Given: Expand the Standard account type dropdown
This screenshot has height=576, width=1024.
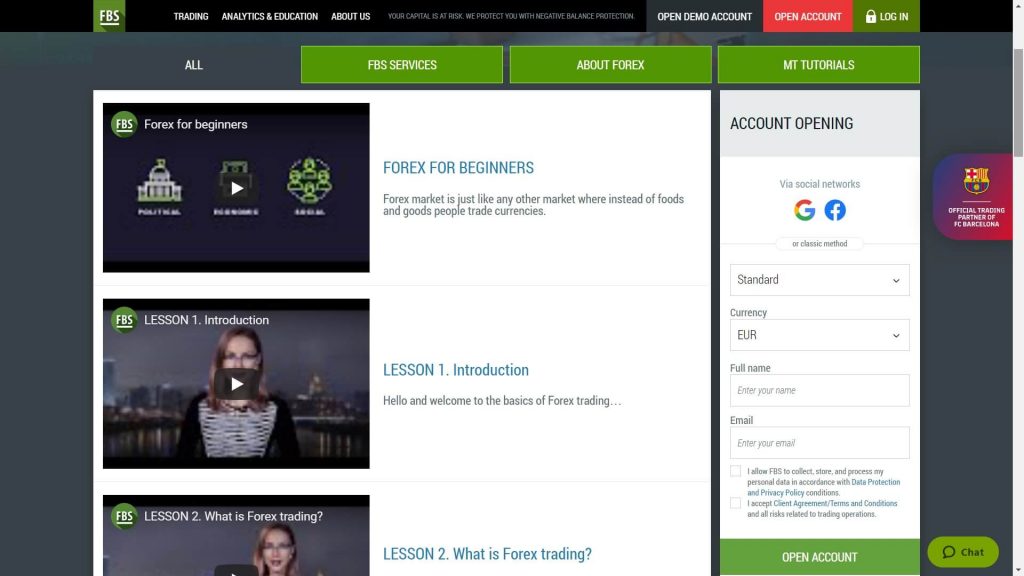Looking at the screenshot, I should (x=819, y=280).
